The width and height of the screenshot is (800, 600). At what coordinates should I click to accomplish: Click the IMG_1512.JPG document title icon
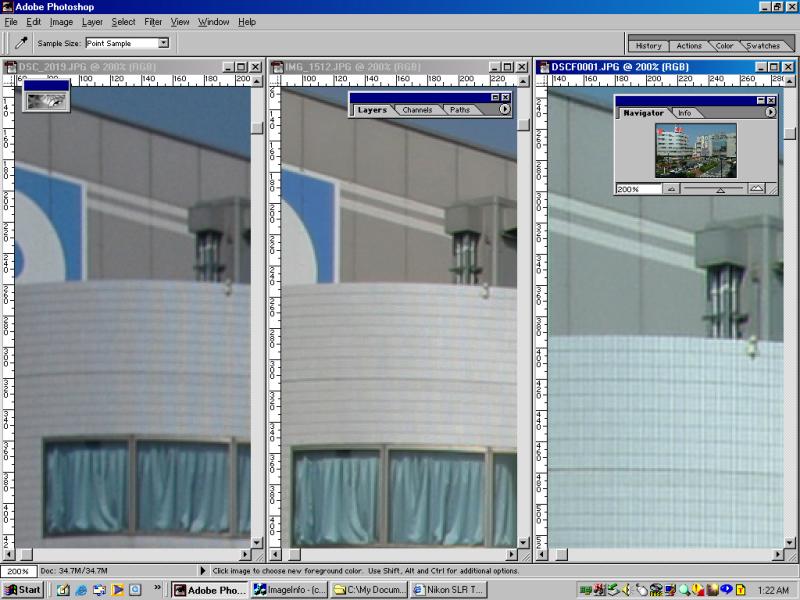click(x=277, y=67)
